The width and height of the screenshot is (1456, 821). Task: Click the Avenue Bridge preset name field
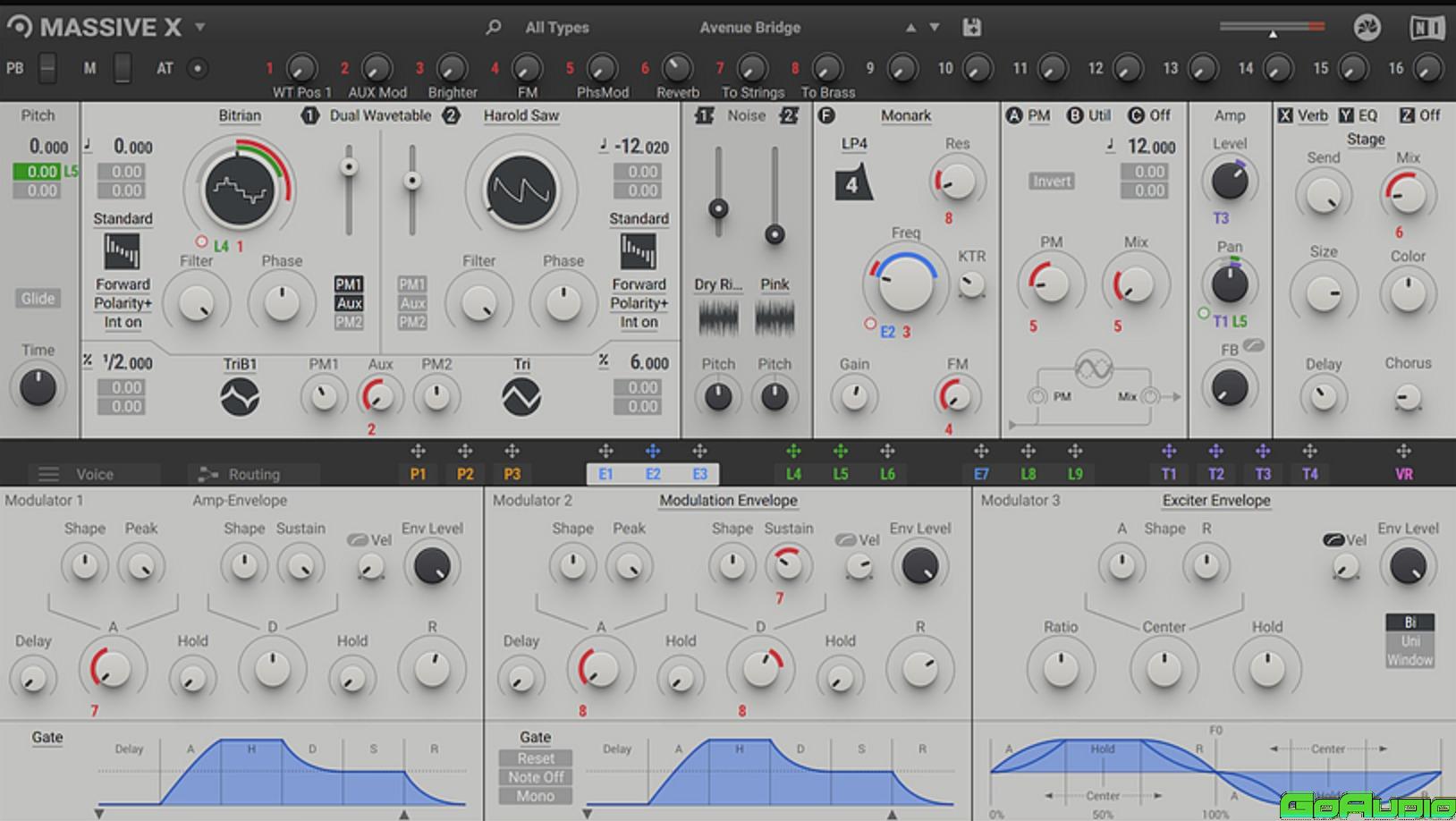pyautogui.click(x=749, y=28)
